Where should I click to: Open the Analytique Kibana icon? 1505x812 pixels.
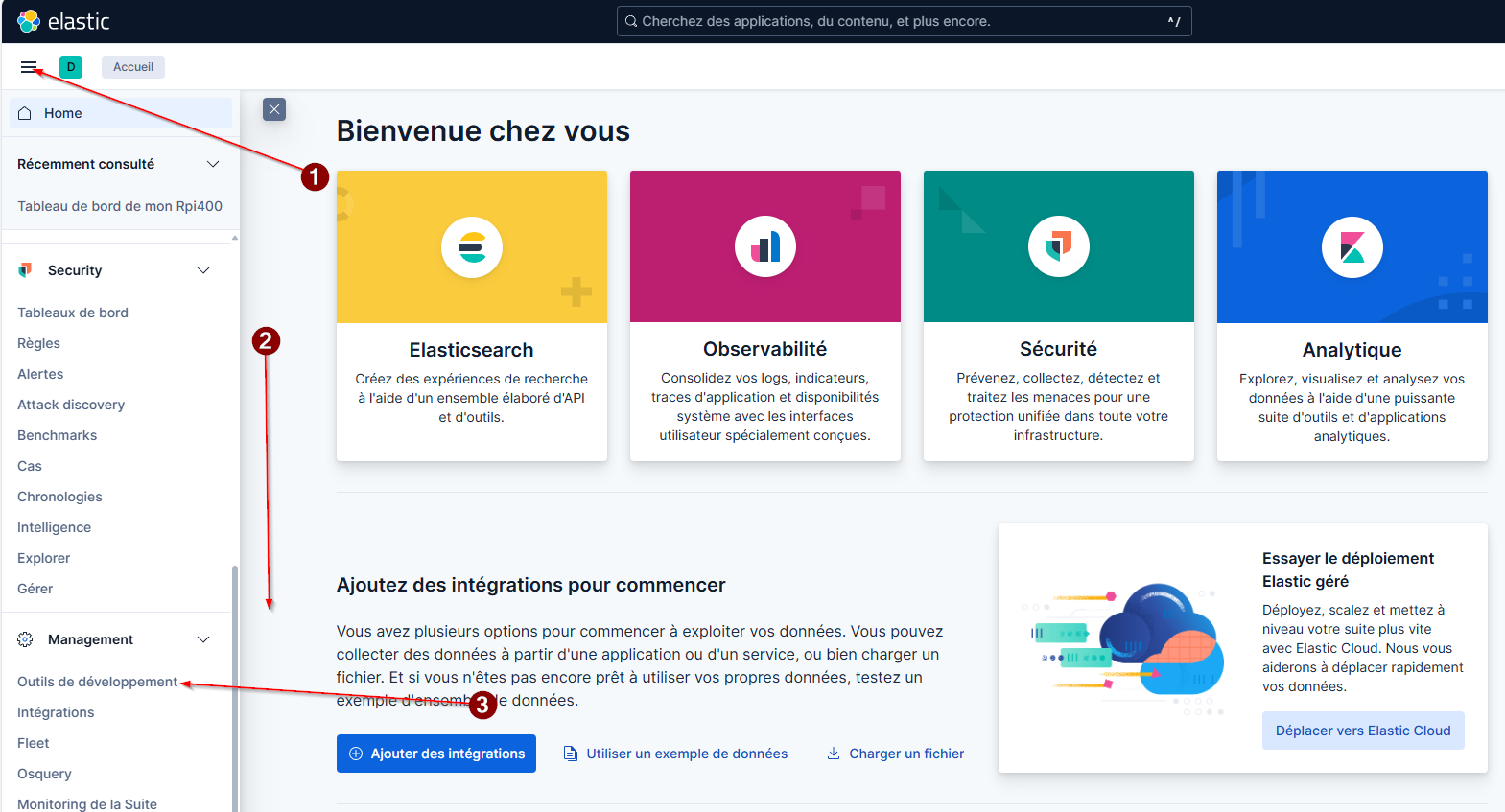[x=1352, y=247]
